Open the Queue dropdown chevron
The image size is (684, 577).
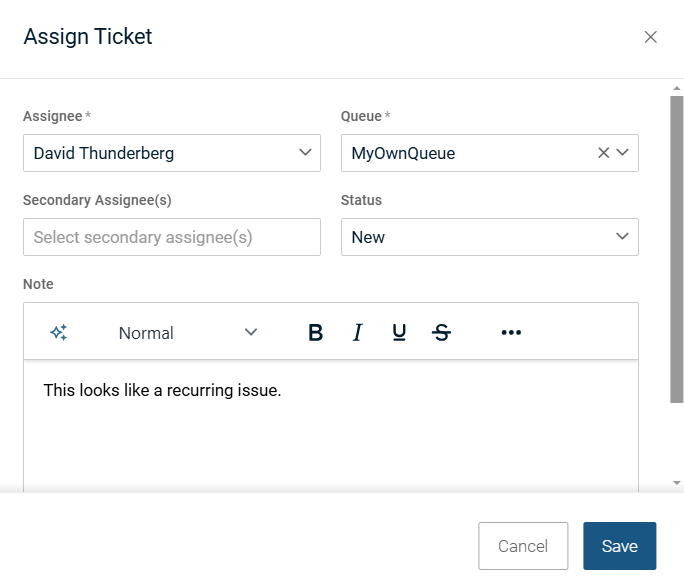[622, 153]
